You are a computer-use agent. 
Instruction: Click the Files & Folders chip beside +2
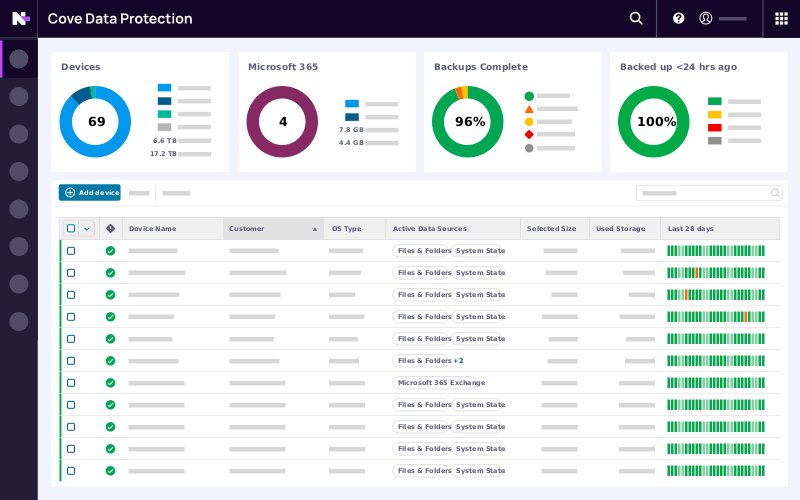(422, 361)
